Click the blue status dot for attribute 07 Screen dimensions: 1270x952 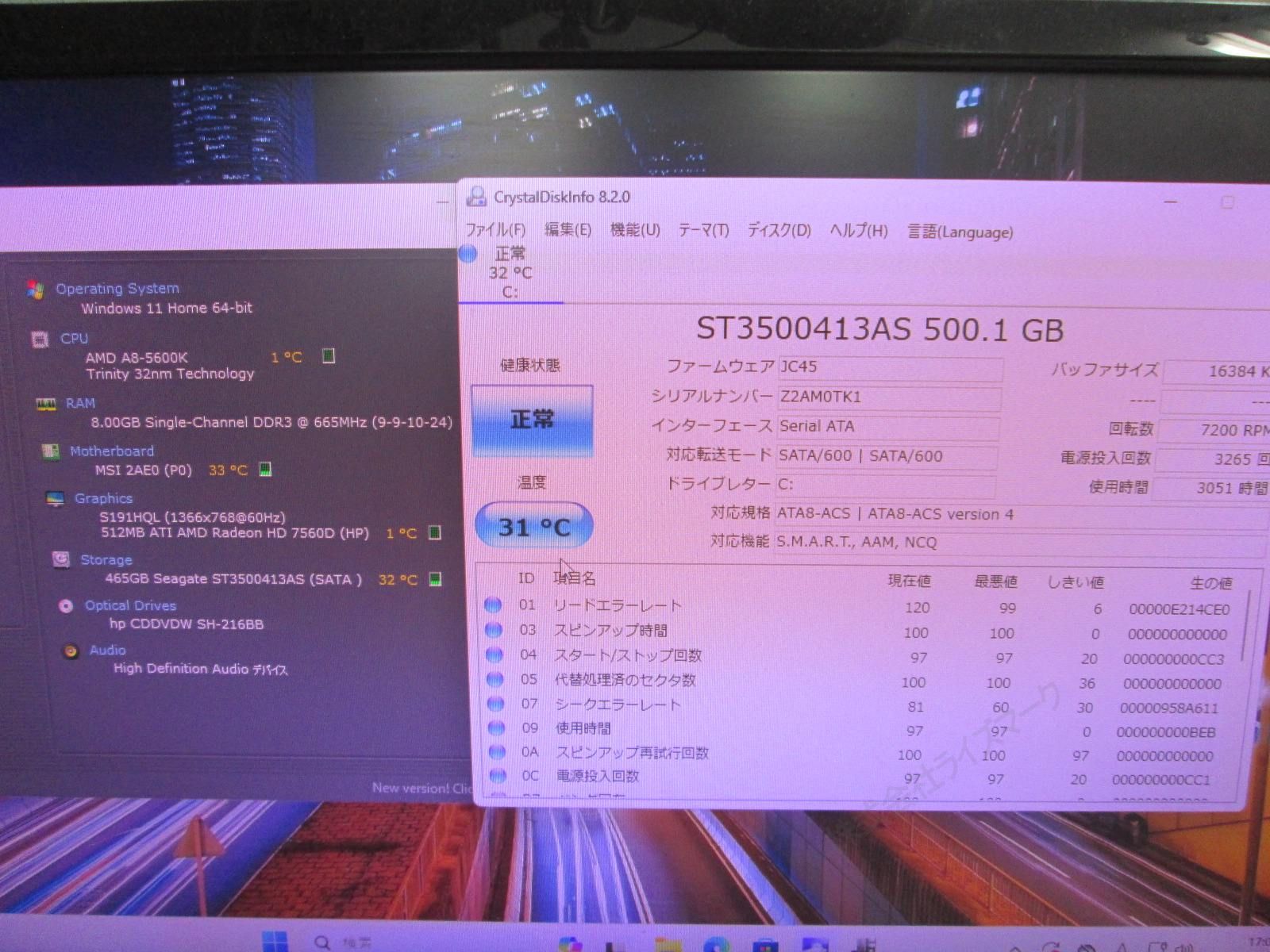(x=496, y=704)
